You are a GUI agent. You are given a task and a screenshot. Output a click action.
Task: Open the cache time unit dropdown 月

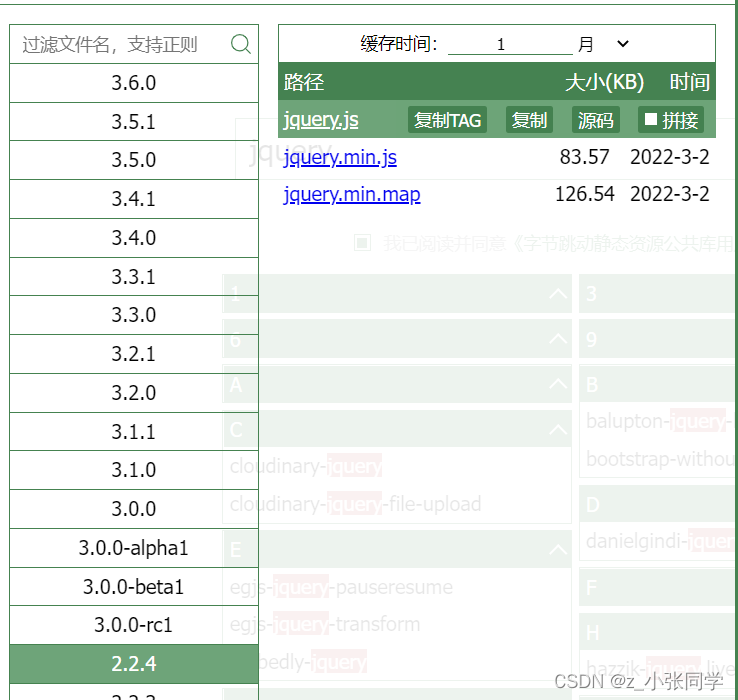click(604, 44)
